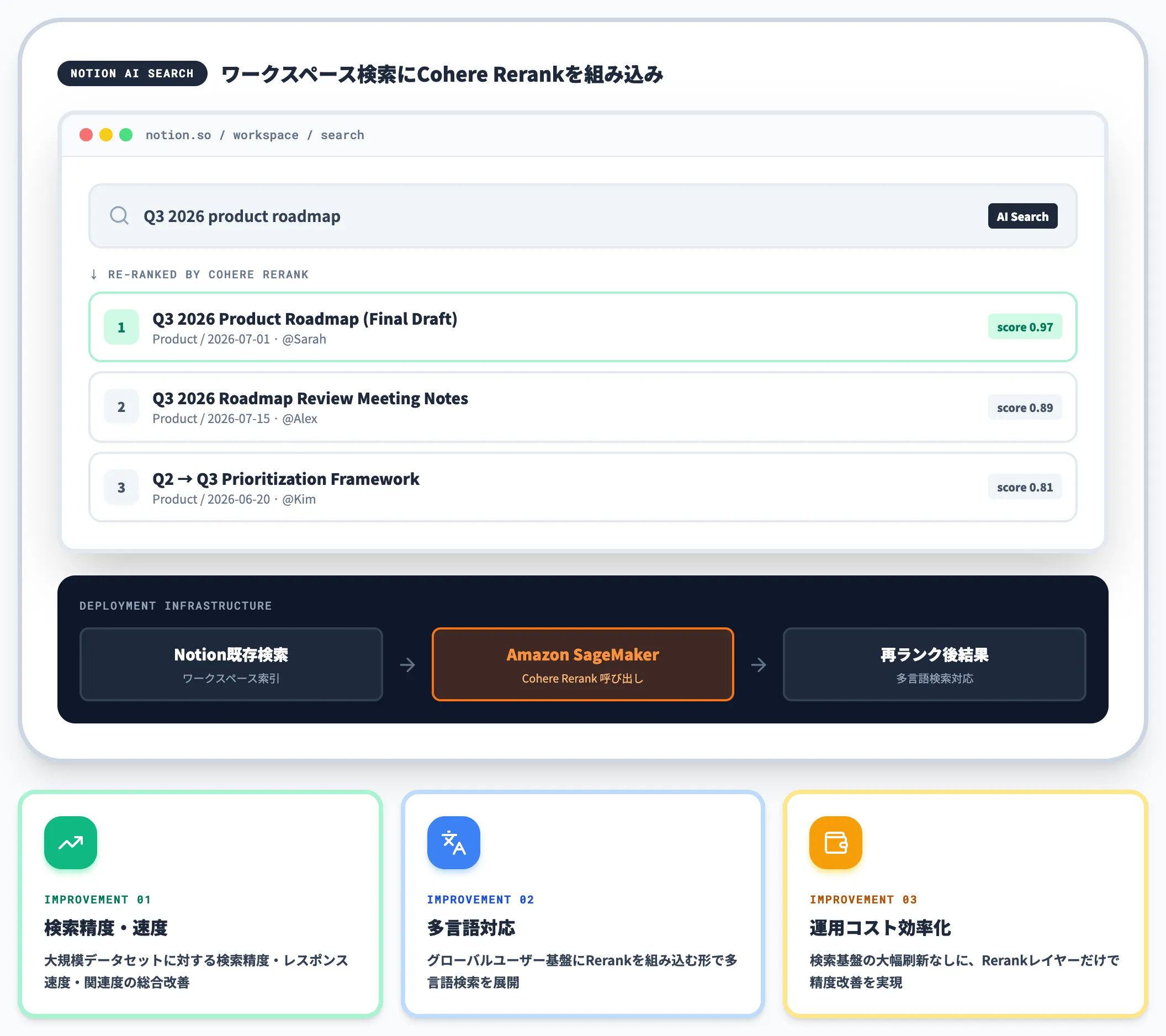The height and width of the screenshot is (1036, 1166).
Task: Select the Amazon SageMaker pipeline box
Action: [x=583, y=664]
